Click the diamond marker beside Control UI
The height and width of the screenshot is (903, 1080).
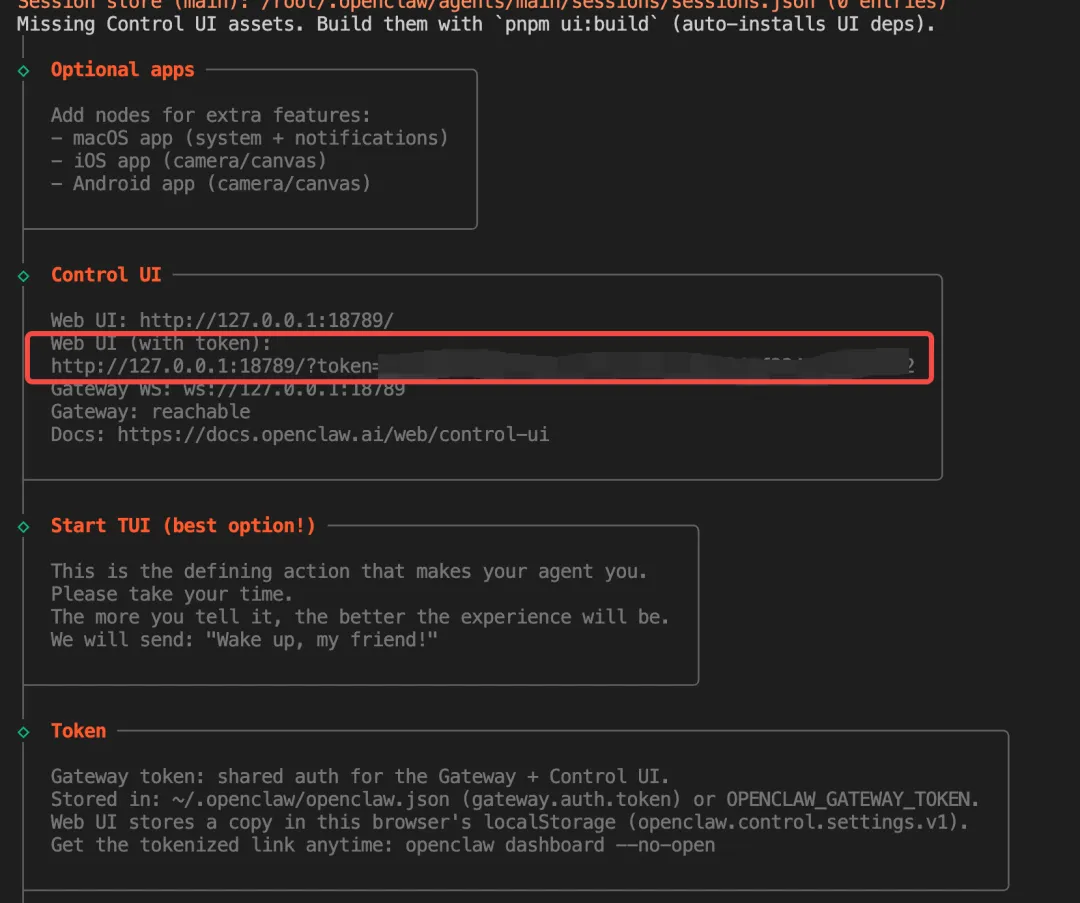click(23, 276)
